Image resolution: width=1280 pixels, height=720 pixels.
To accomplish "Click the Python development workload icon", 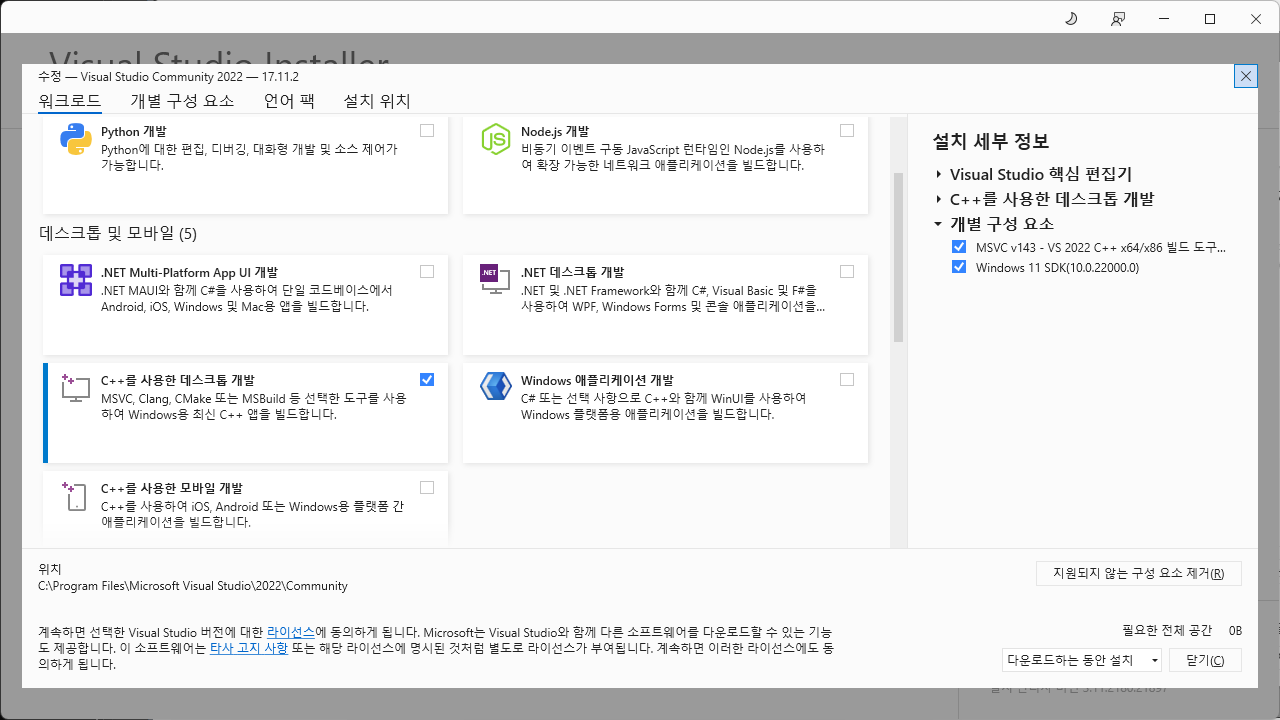I will 76,139.
